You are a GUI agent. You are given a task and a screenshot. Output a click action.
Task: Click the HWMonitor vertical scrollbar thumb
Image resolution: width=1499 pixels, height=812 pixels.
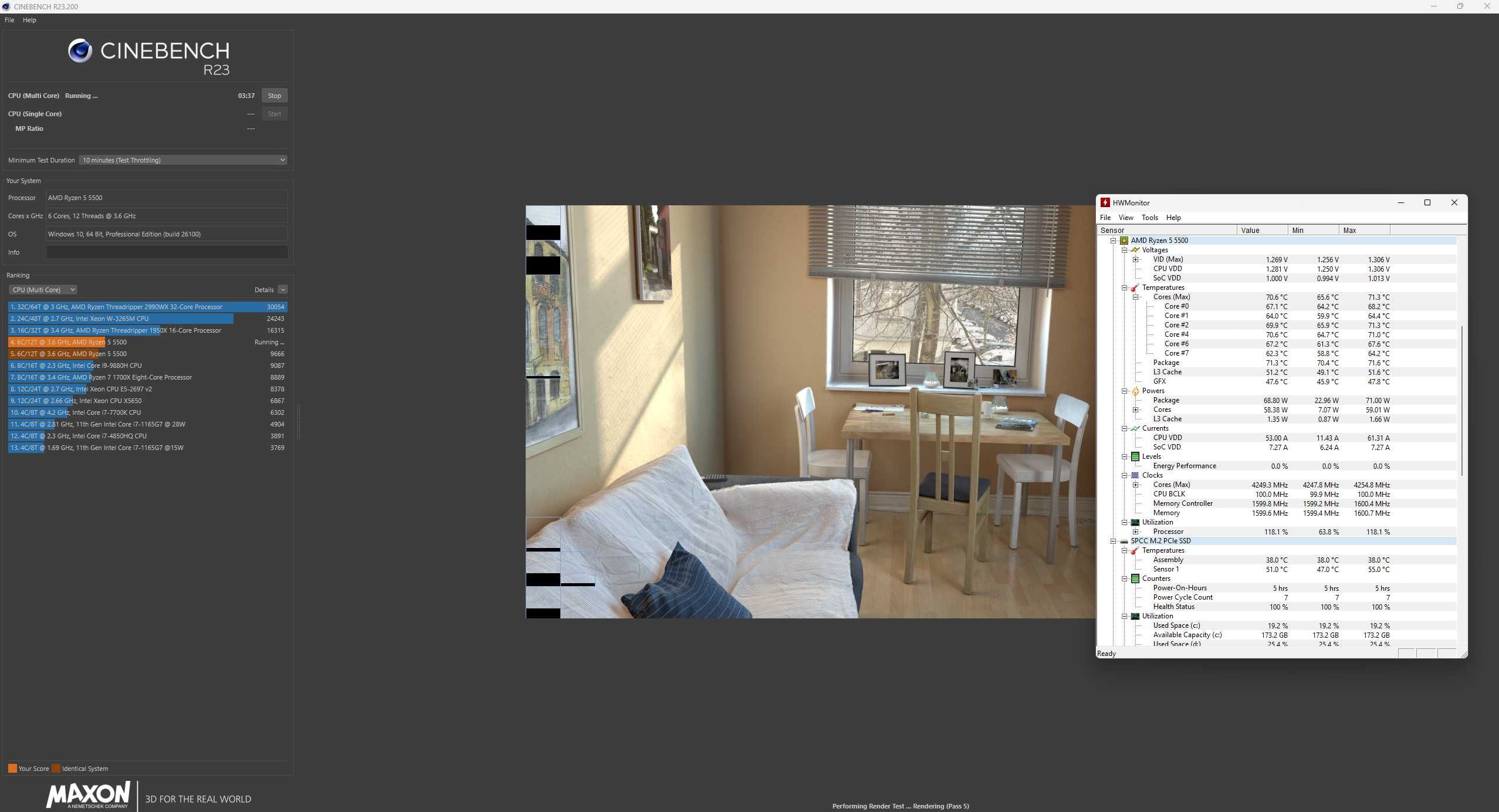click(x=1461, y=400)
